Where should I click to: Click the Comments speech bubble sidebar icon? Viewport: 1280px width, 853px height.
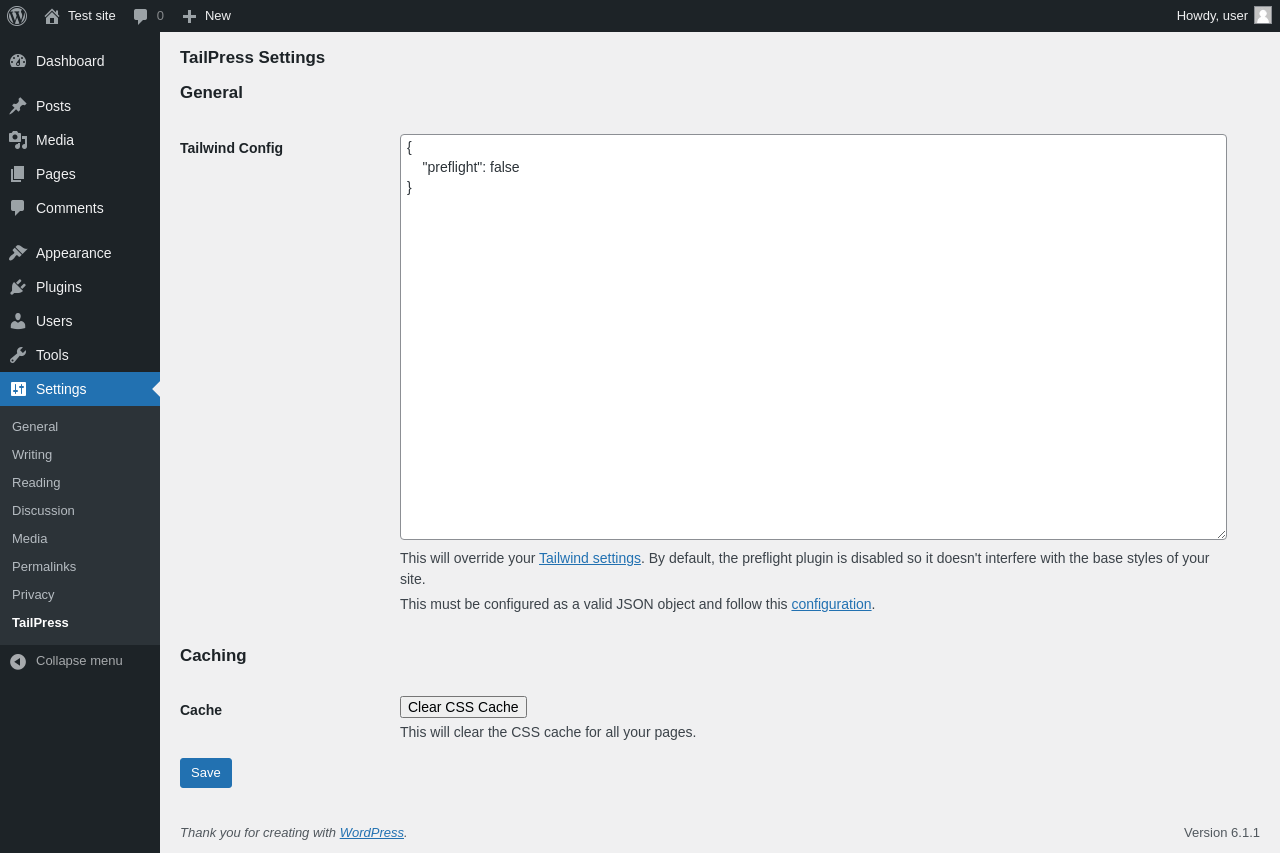(x=18, y=208)
